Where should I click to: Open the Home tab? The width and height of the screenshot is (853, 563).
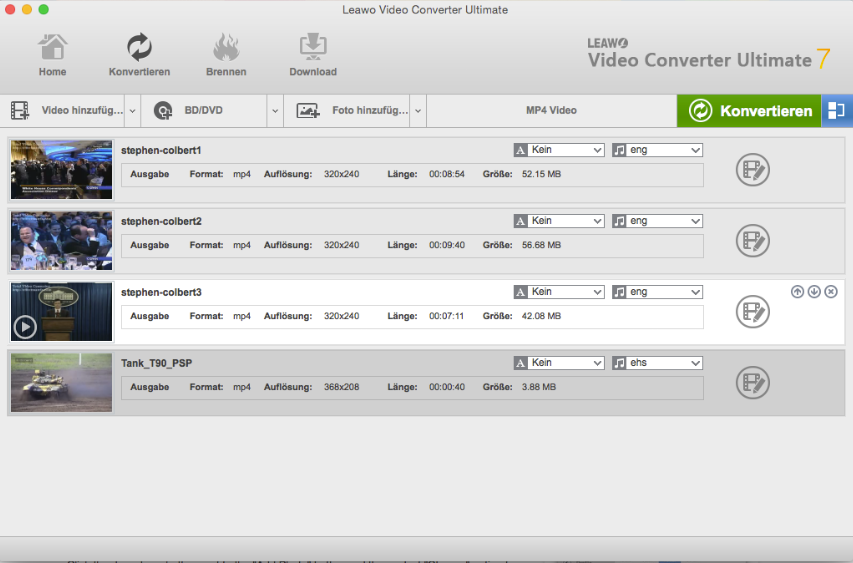(x=52, y=55)
